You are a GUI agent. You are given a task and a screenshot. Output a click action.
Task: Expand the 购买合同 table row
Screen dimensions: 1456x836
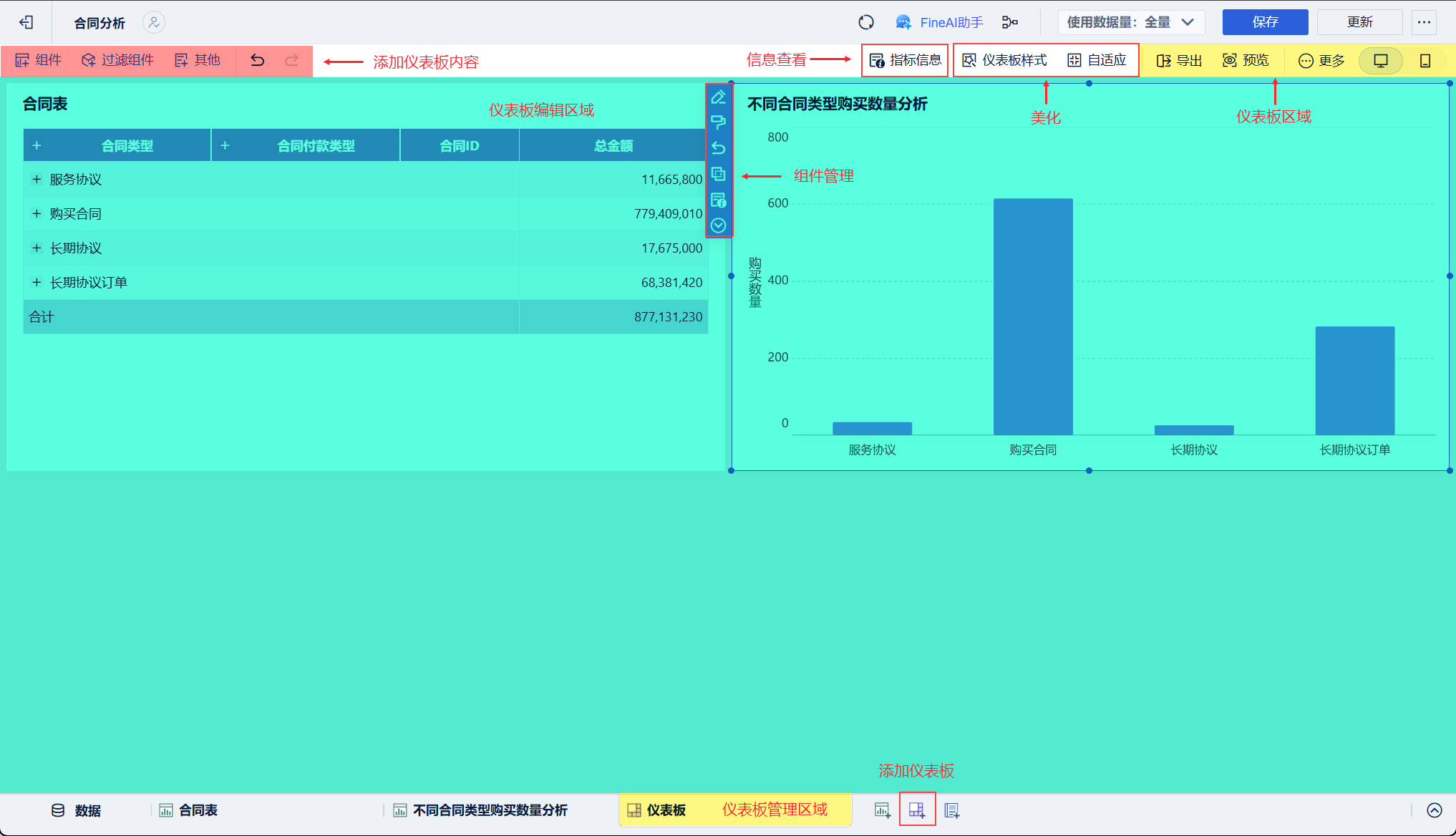tap(37, 214)
